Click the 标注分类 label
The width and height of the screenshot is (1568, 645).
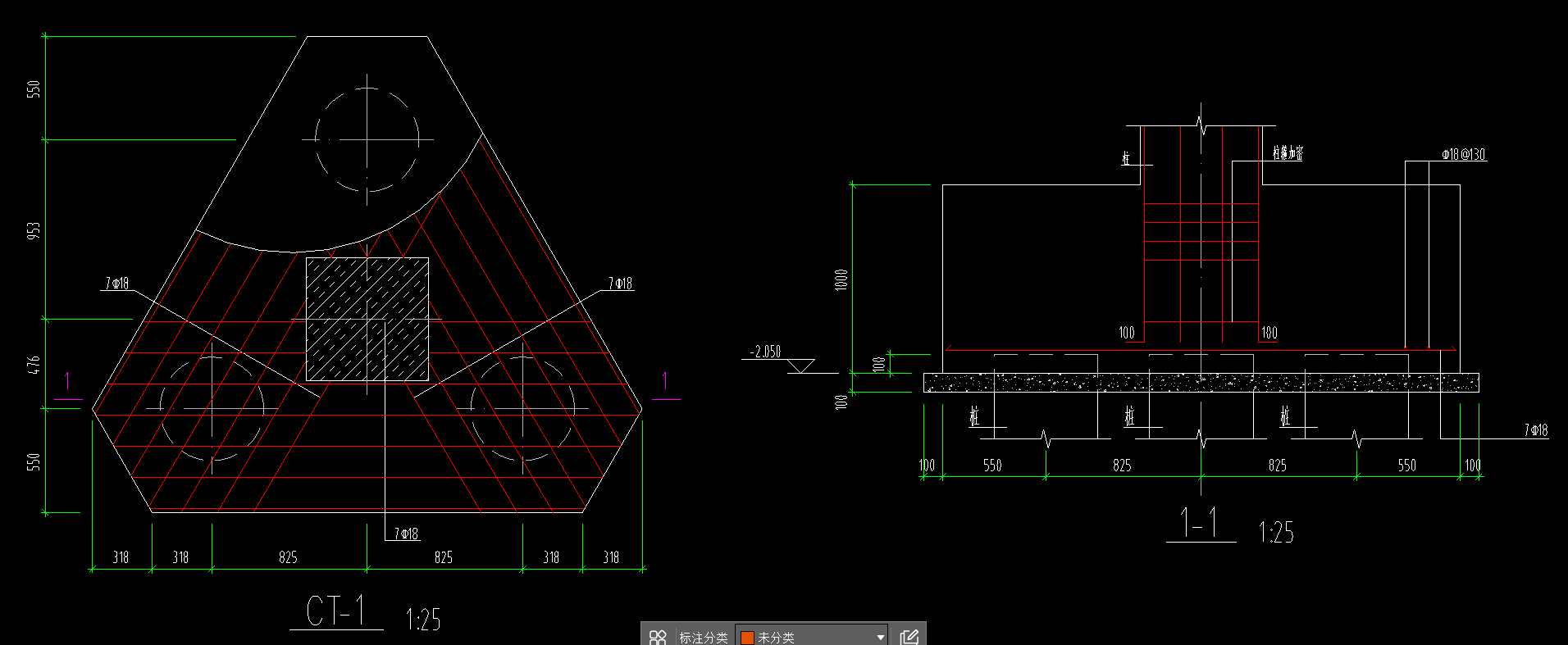[703, 637]
